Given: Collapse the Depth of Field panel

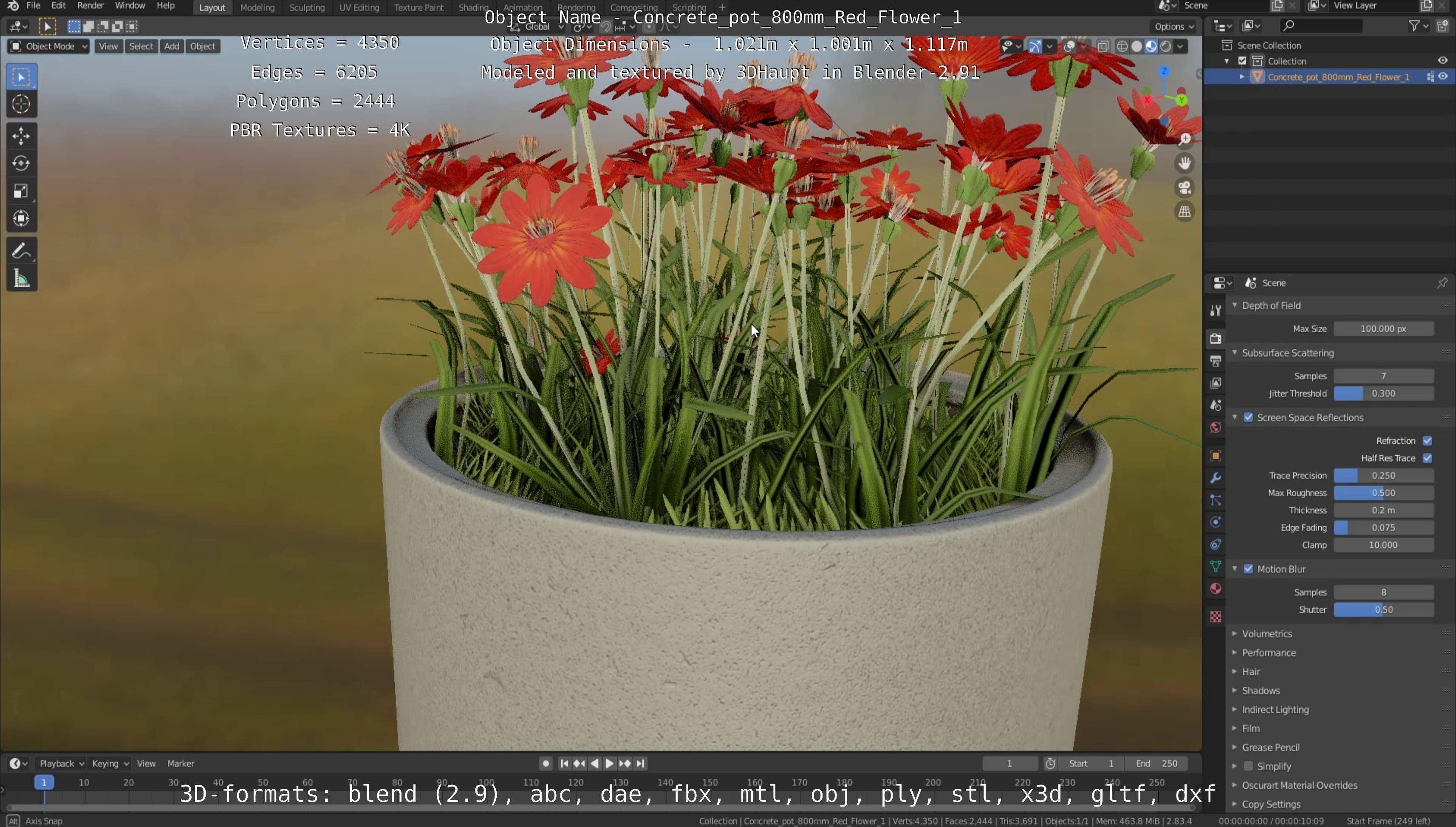Looking at the screenshot, I should coord(1270,306).
